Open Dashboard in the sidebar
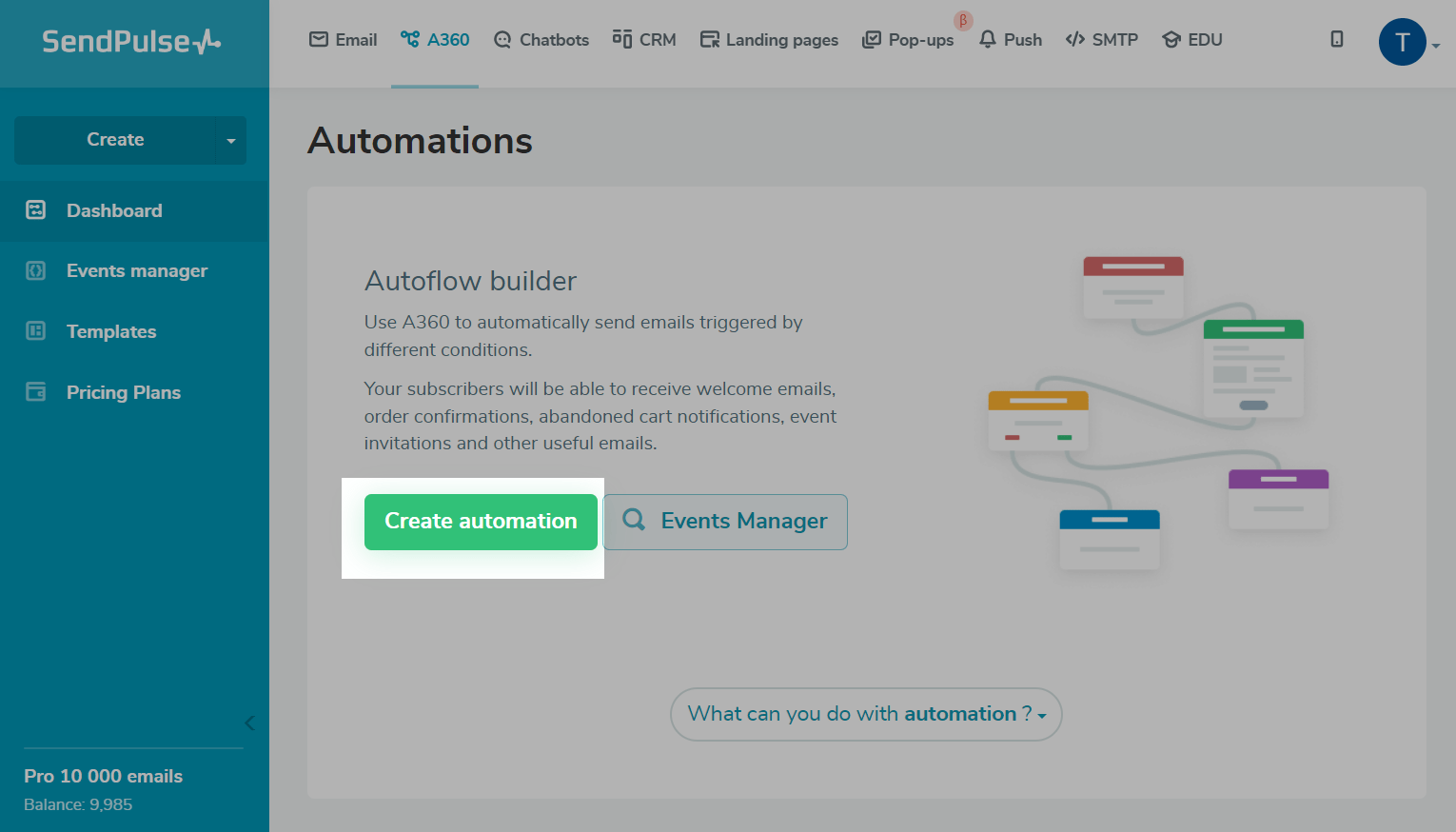The image size is (1456, 832). click(x=134, y=210)
